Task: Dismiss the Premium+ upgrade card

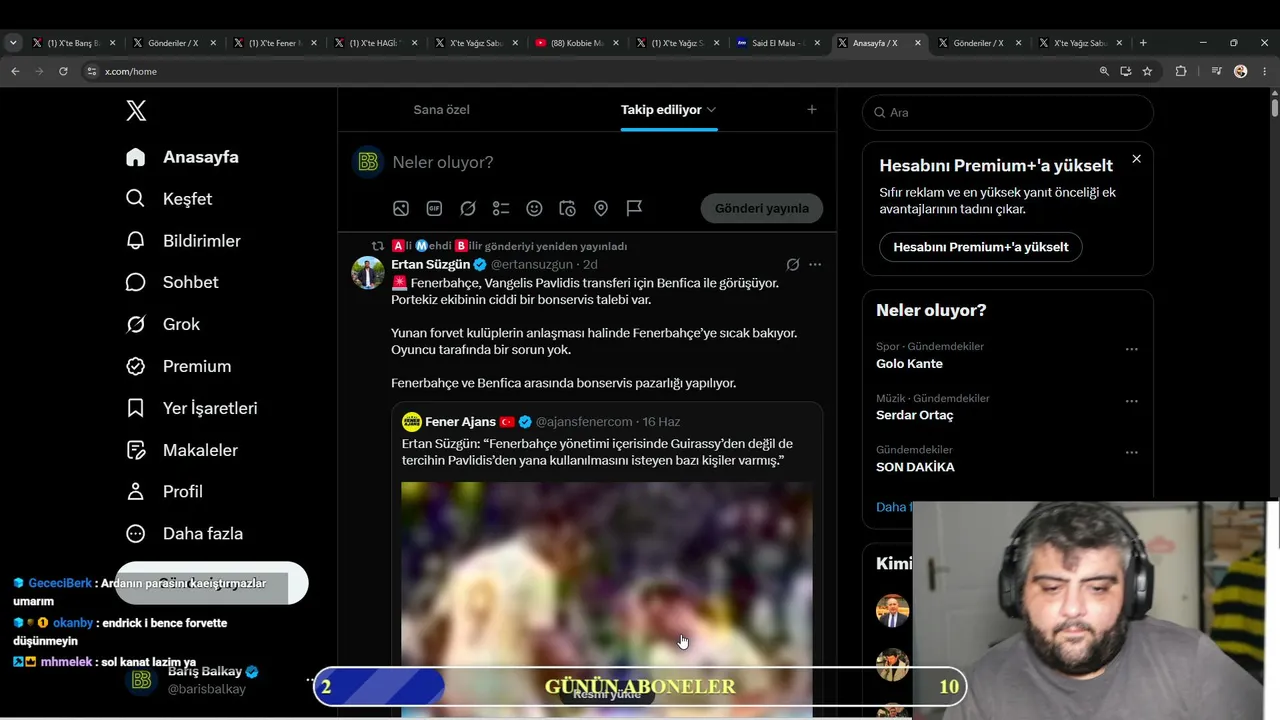Action: click(1136, 159)
